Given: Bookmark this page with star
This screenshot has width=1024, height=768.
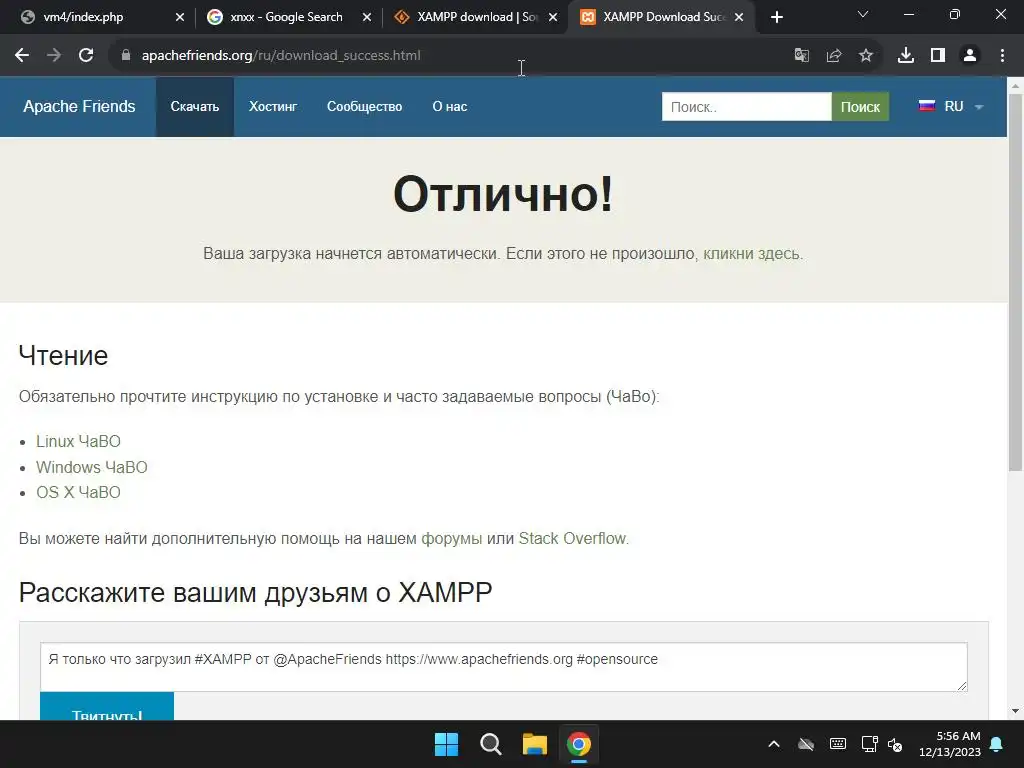Looking at the screenshot, I should 866,56.
